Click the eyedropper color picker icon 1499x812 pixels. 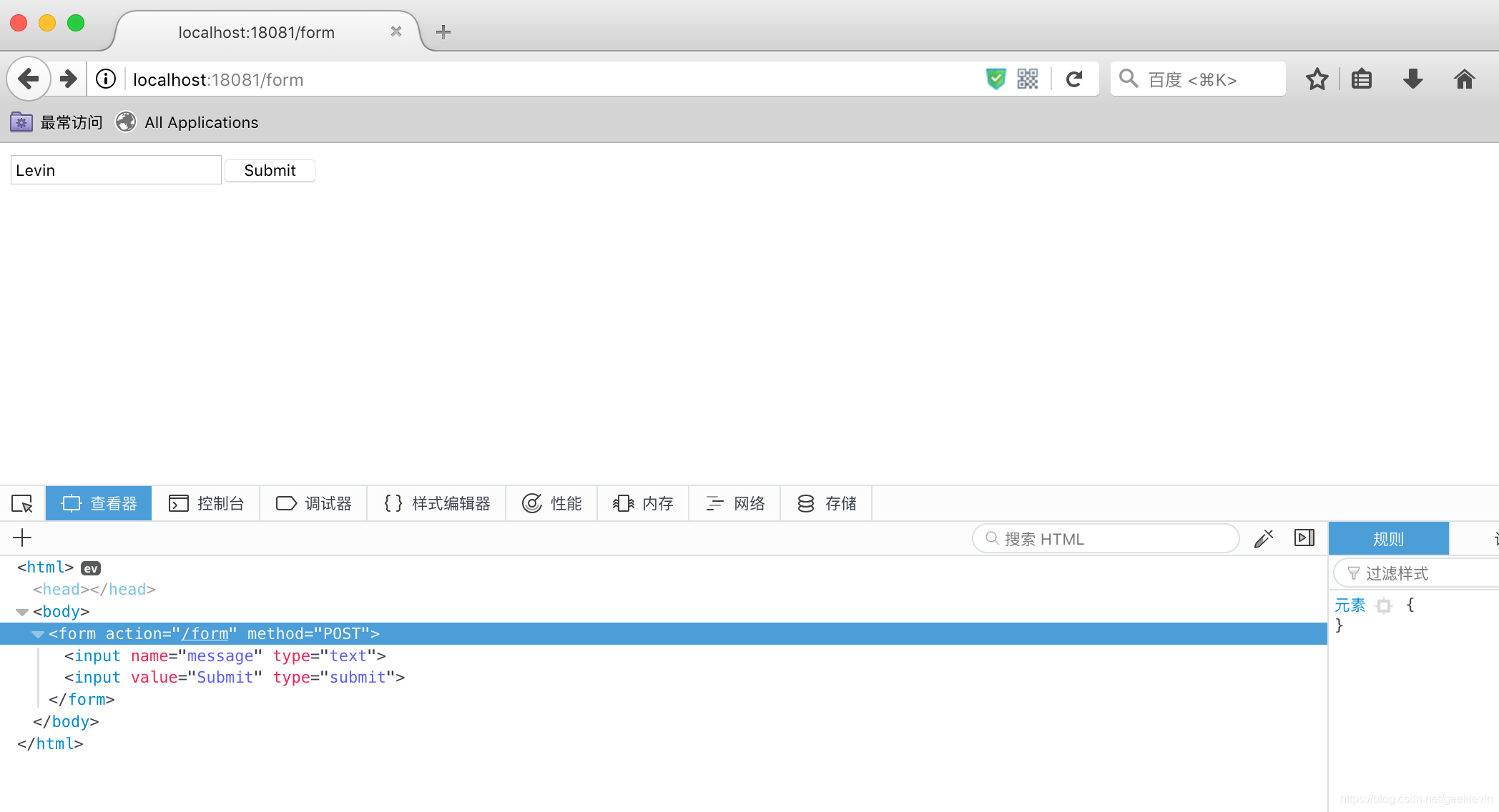click(x=1264, y=538)
